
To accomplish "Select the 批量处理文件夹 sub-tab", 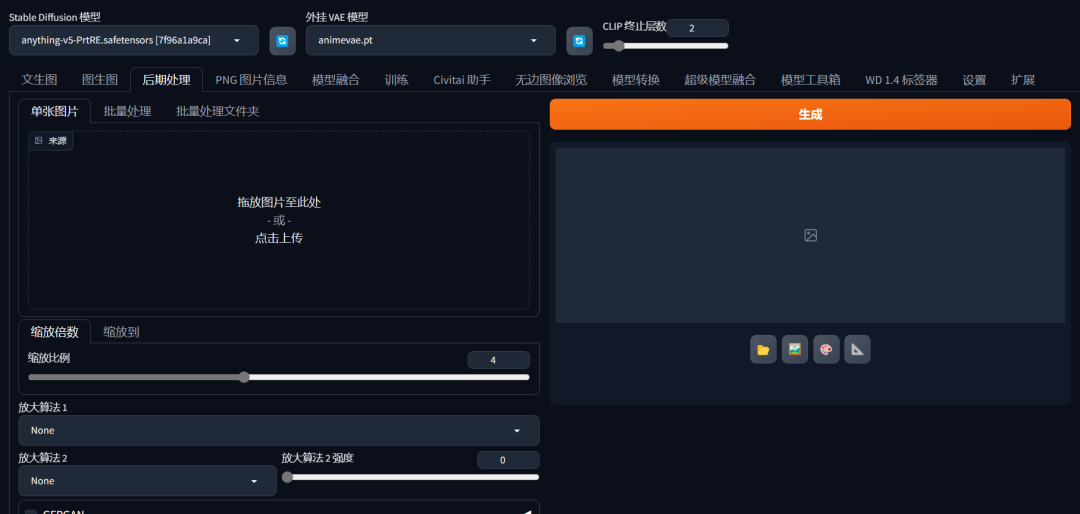I will click(x=218, y=111).
